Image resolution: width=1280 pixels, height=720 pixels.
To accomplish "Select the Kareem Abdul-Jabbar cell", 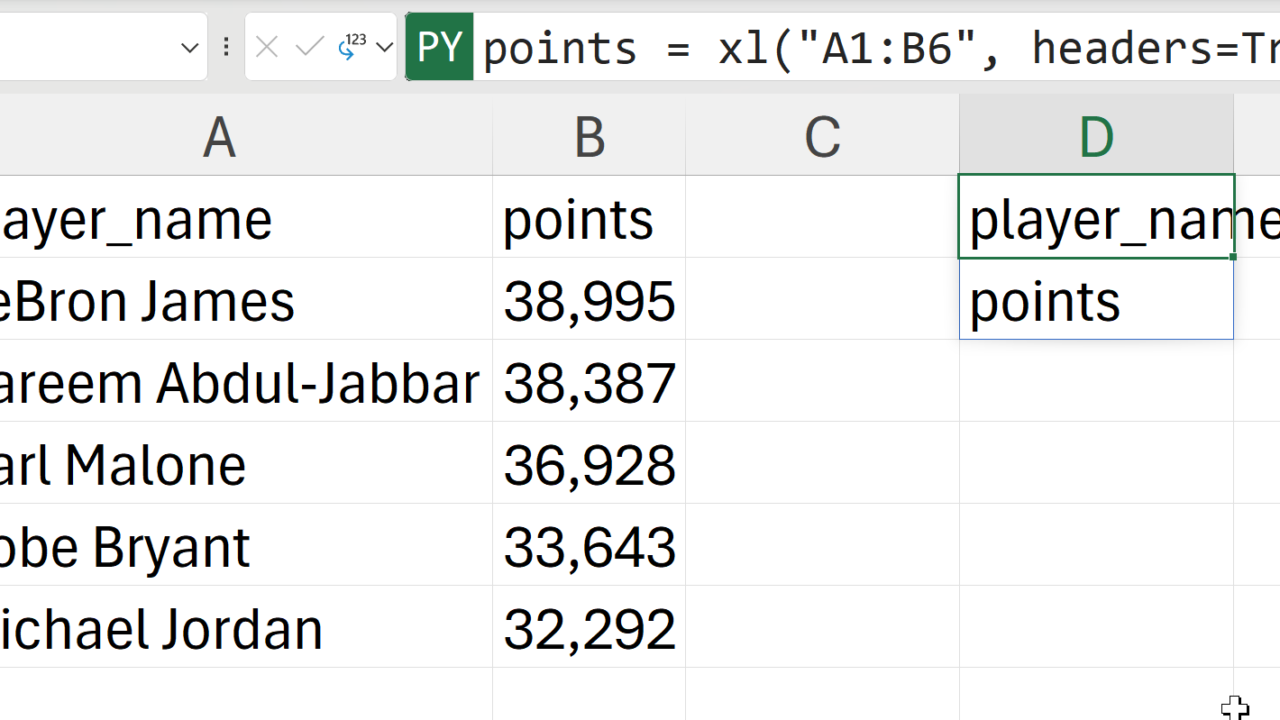I will [x=240, y=383].
